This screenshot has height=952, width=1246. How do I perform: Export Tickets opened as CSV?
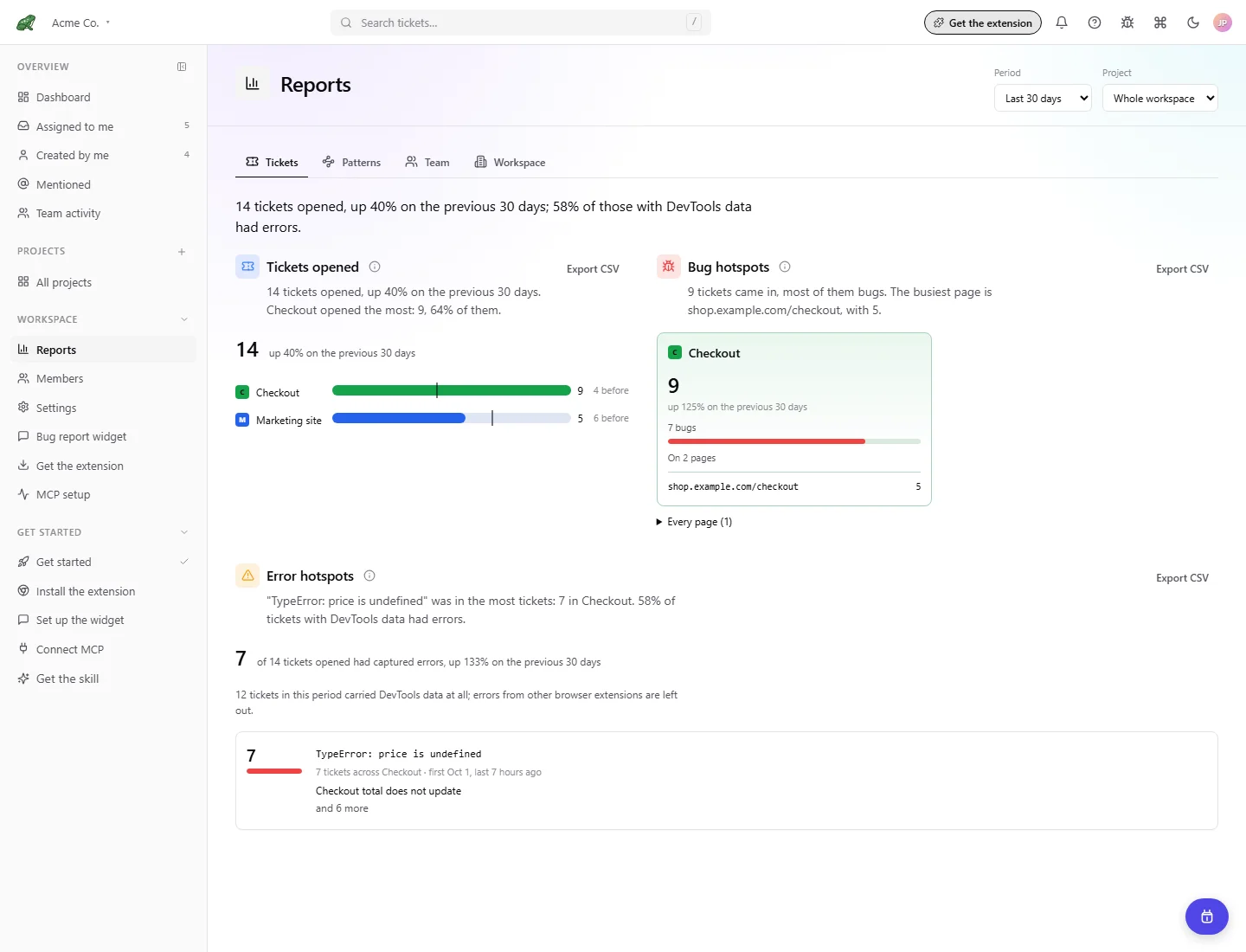(593, 269)
